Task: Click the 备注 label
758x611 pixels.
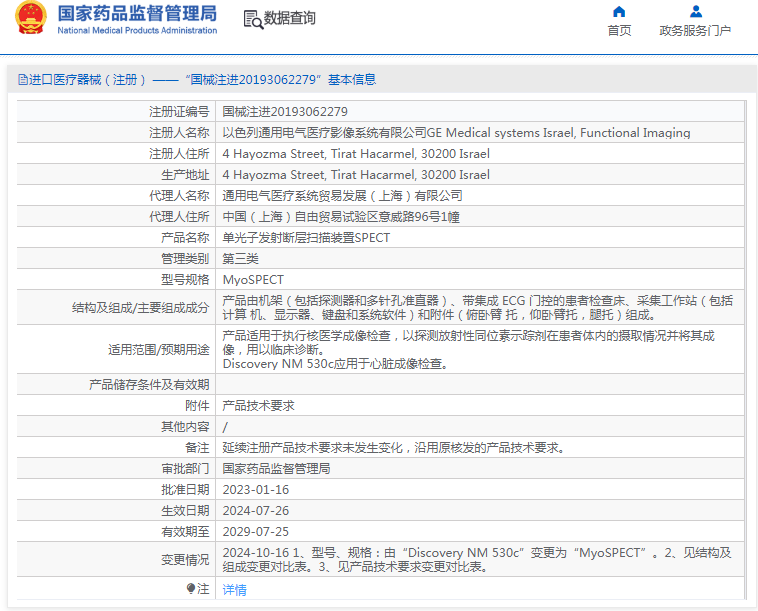Action: point(197,448)
